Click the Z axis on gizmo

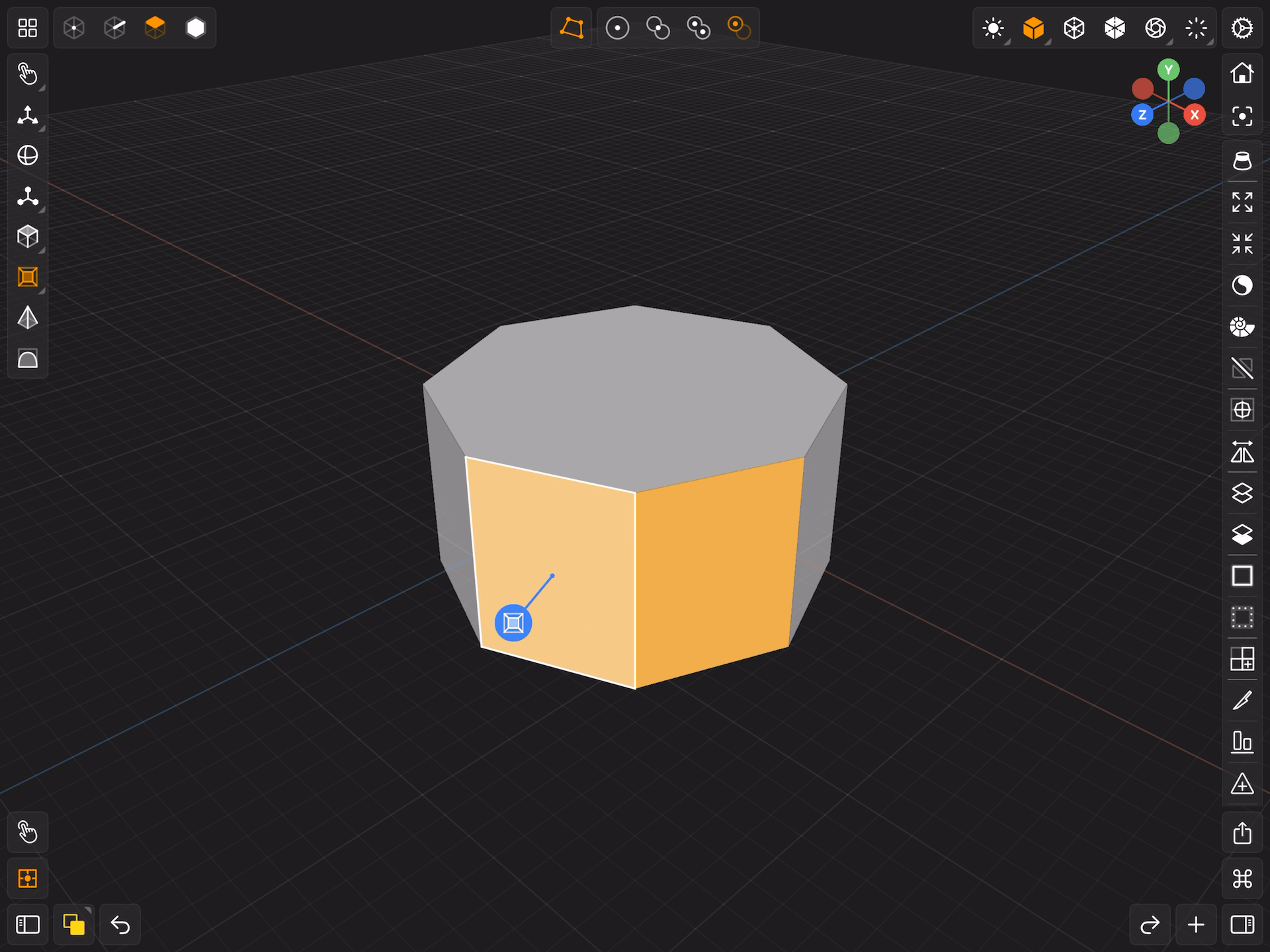click(1142, 114)
